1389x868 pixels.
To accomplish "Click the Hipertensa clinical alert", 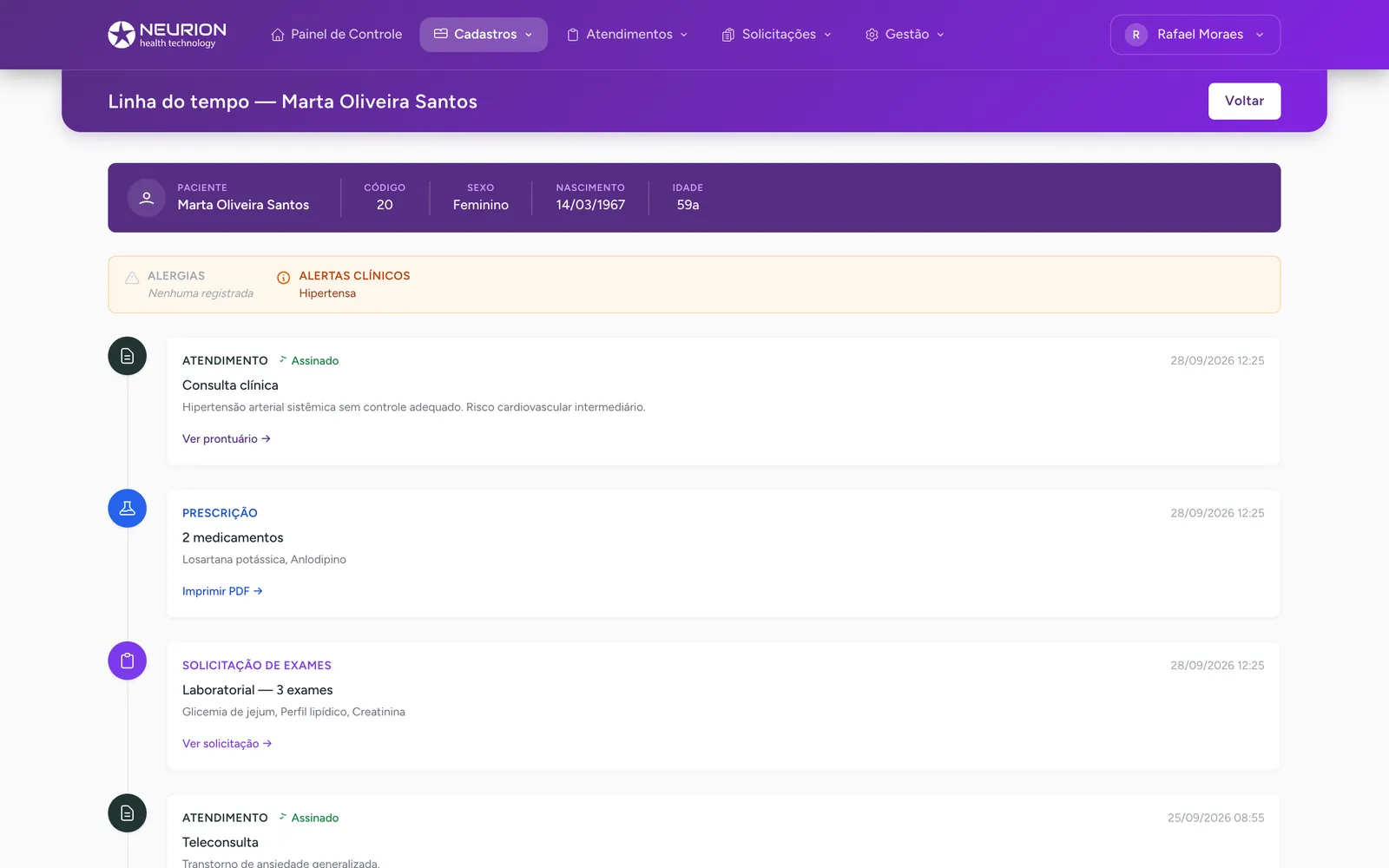I will (x=327, y=293).
